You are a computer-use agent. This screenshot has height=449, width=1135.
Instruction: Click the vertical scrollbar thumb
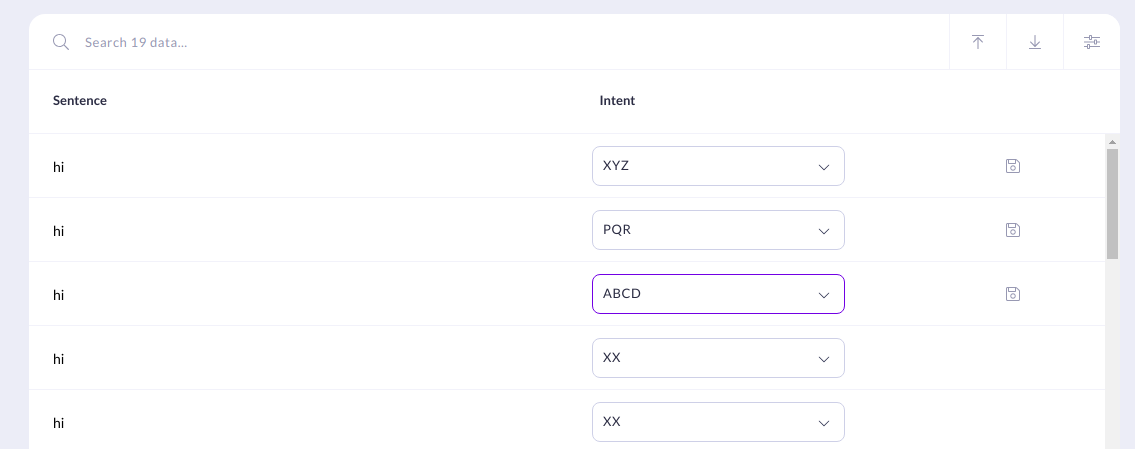pyautogui.click(x=1113, y=203)
